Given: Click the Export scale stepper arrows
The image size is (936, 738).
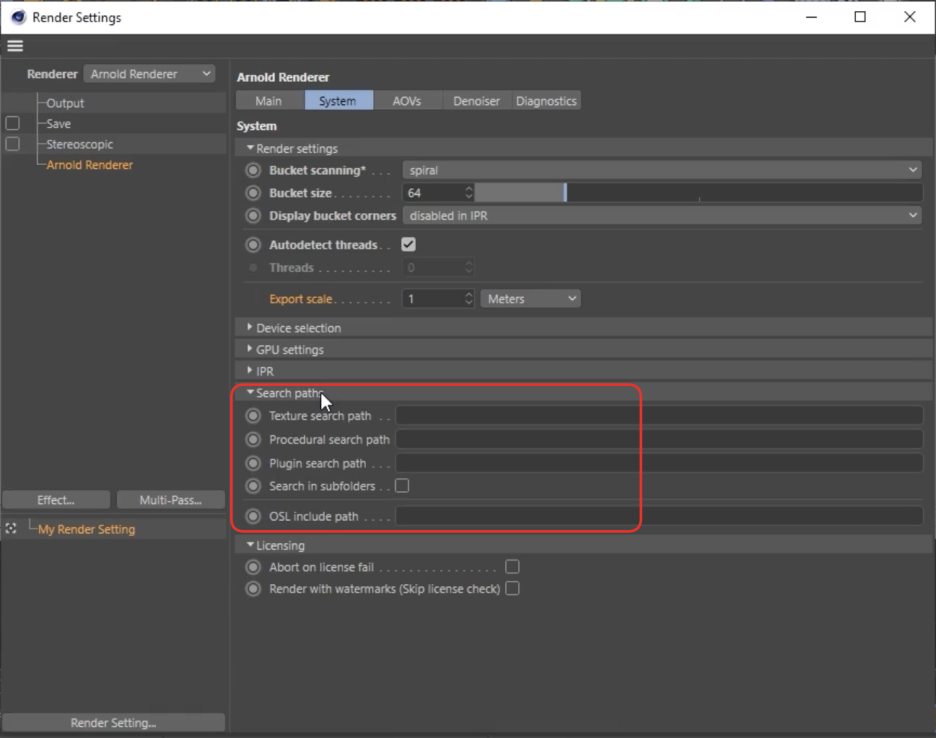Looking at the screenshot, I should point(469,299).
